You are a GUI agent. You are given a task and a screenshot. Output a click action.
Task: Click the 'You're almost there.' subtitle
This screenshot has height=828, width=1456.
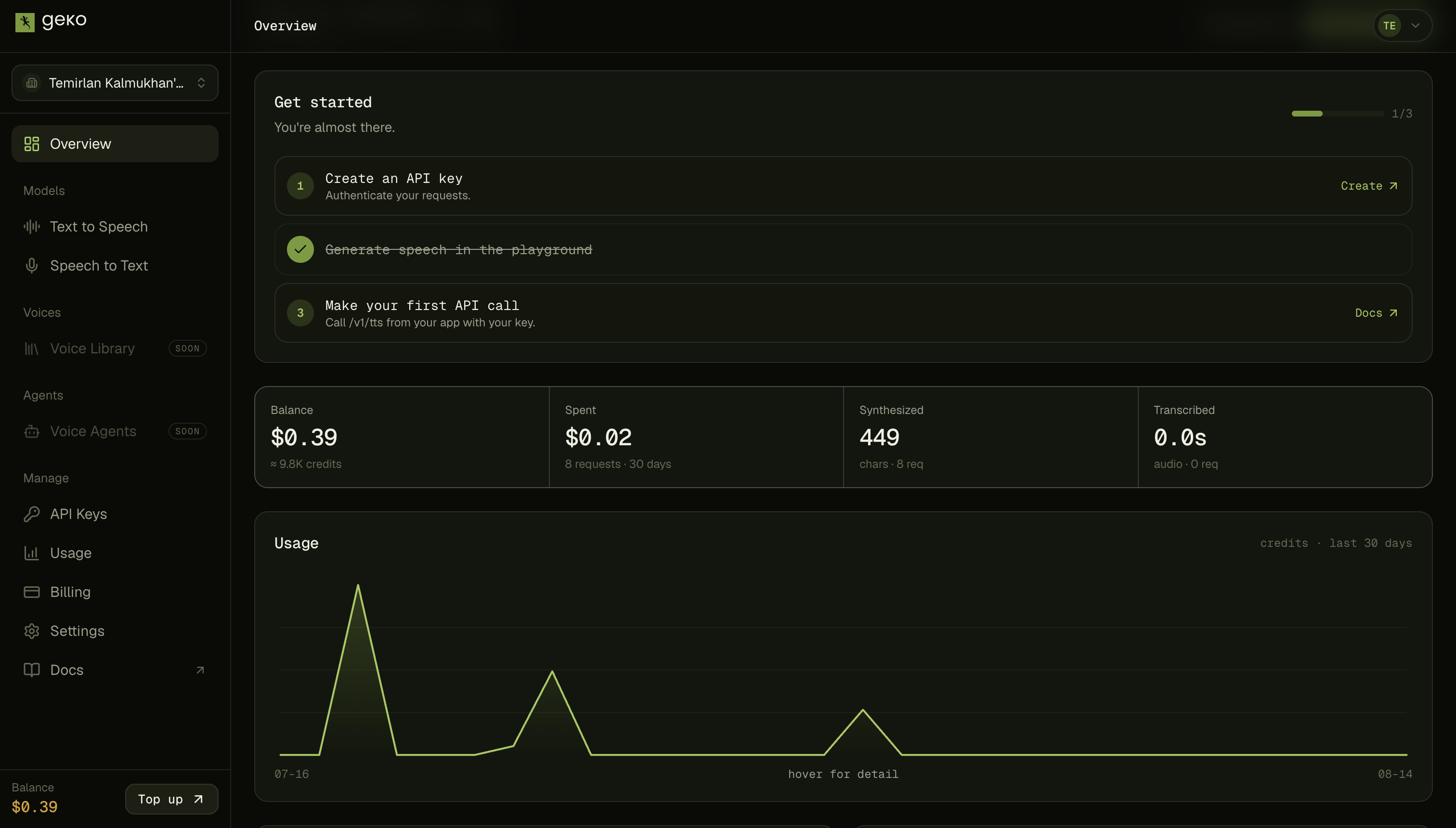(x=335, y=128)
